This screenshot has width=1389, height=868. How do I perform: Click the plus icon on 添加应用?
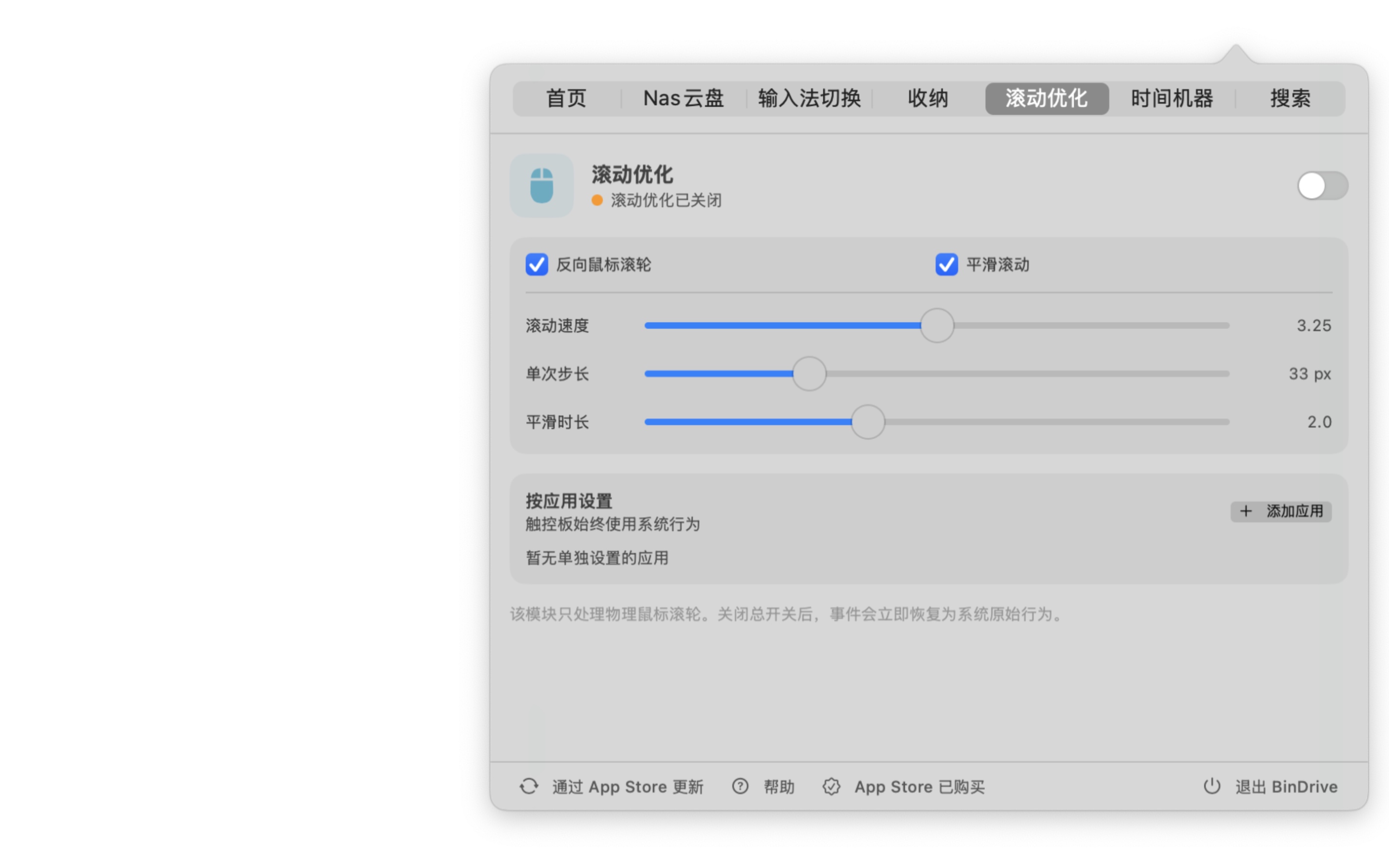coord(1245,511)
